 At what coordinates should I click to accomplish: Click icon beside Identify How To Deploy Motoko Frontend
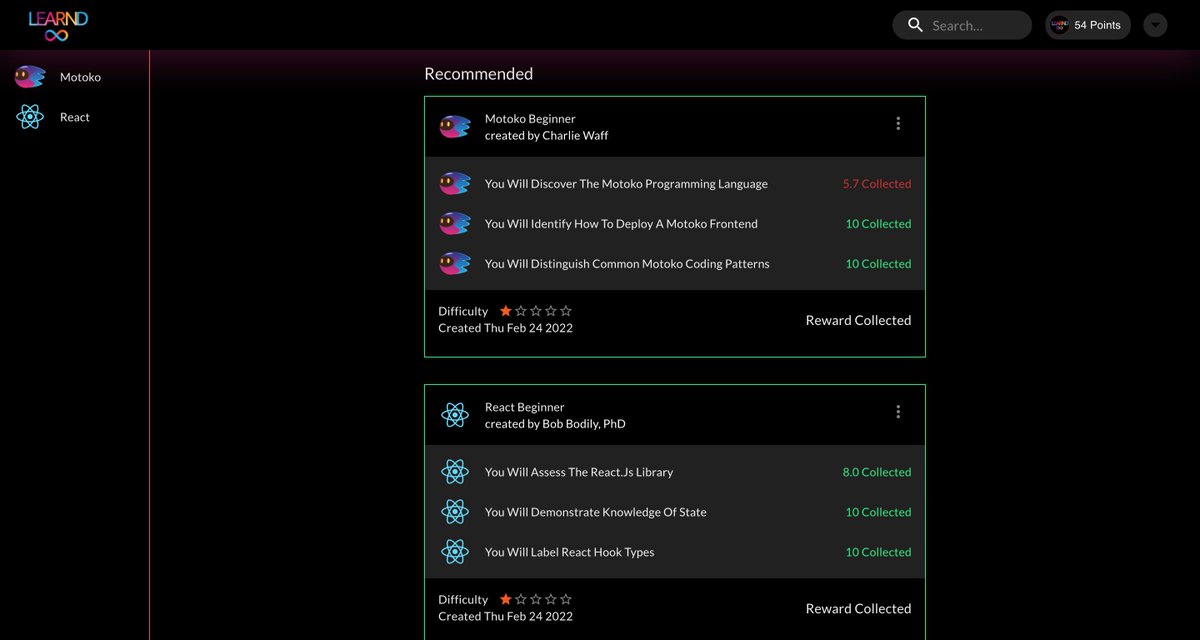pyautogui.click(x=455, y=224)
